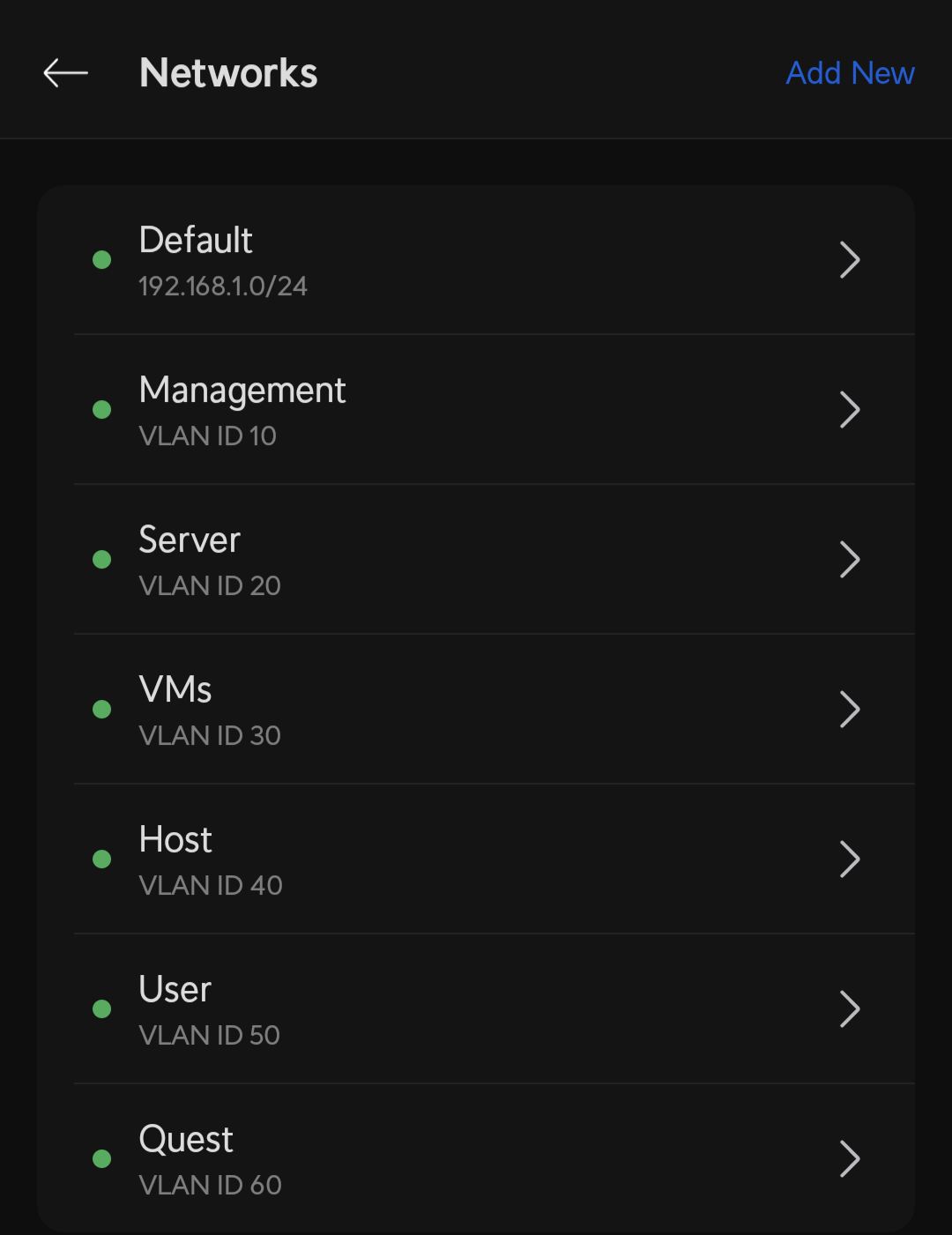The image size is (952, 1235).
Task: Open the Host network chevron arrow
Action: (x=849, y=859)
